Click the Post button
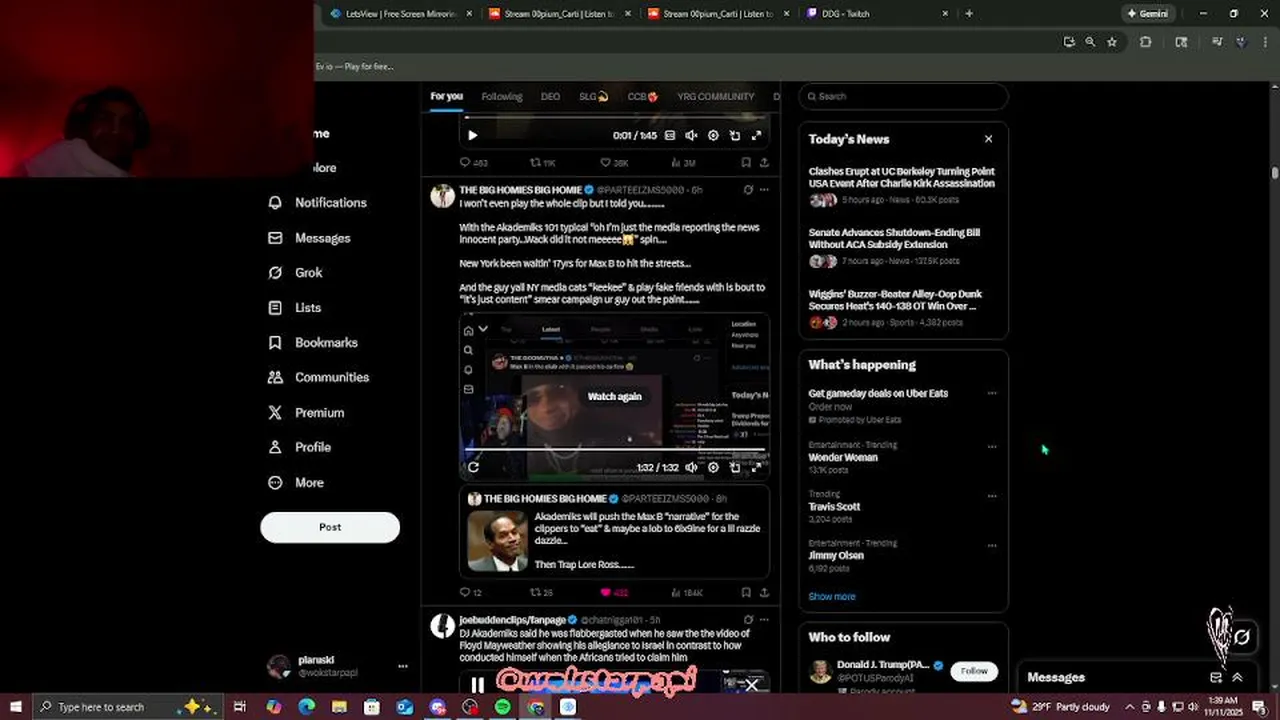 tap(330, 527)
